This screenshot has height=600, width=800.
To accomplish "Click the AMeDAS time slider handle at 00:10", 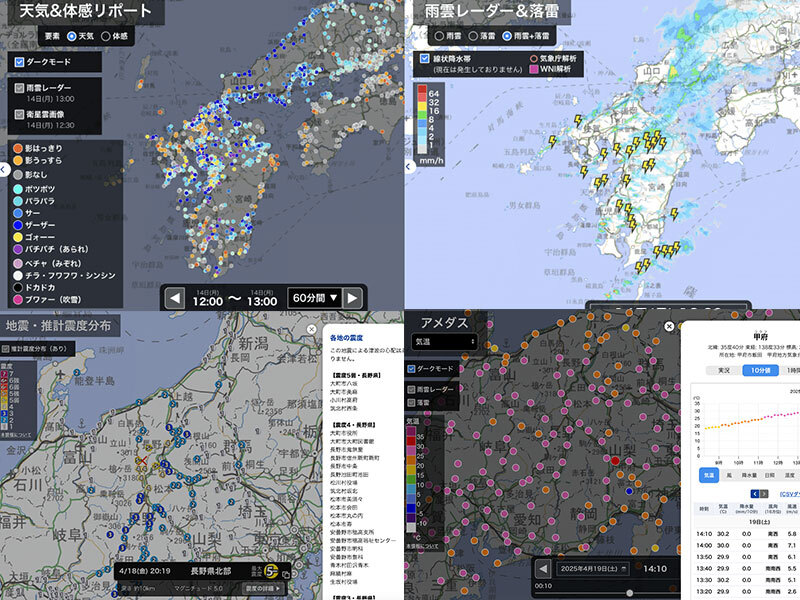I will 630,591.
